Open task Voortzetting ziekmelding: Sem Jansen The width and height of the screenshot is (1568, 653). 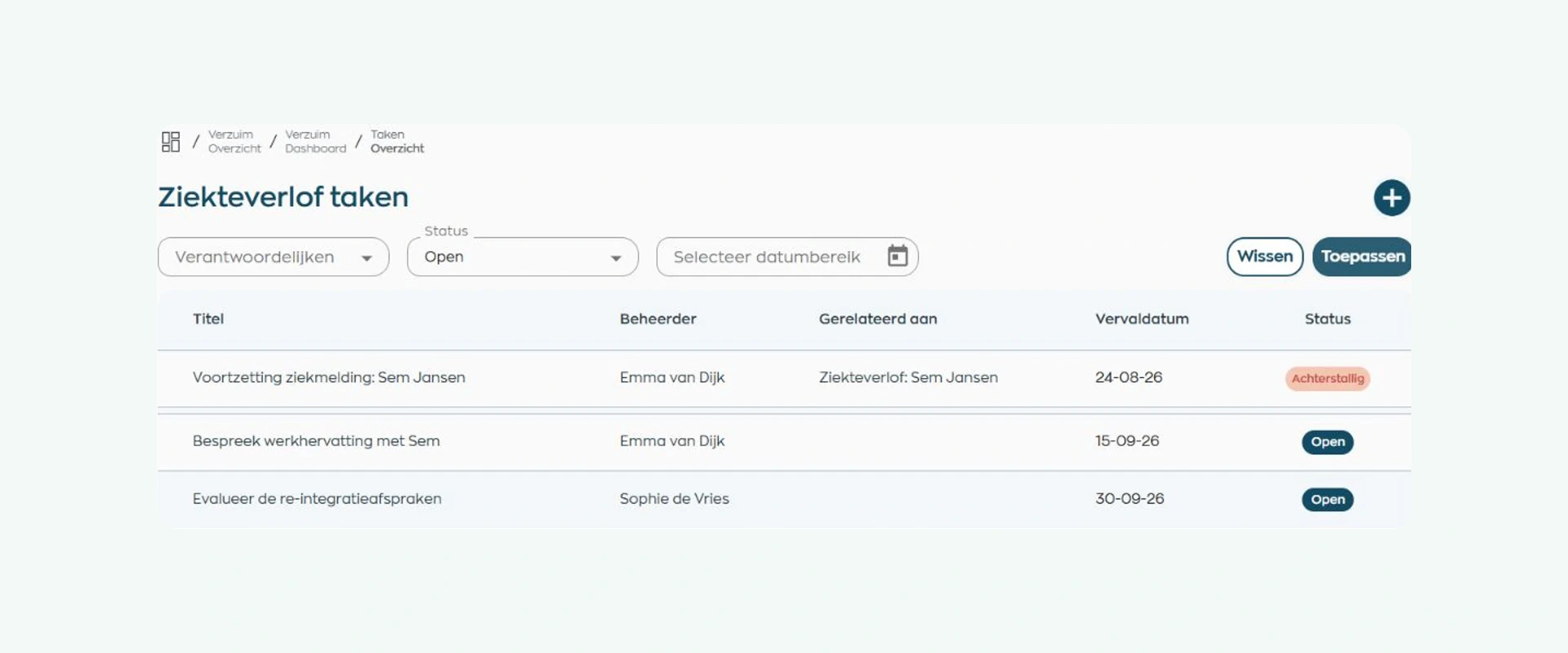pyautogui.click(x=329, y=378)
